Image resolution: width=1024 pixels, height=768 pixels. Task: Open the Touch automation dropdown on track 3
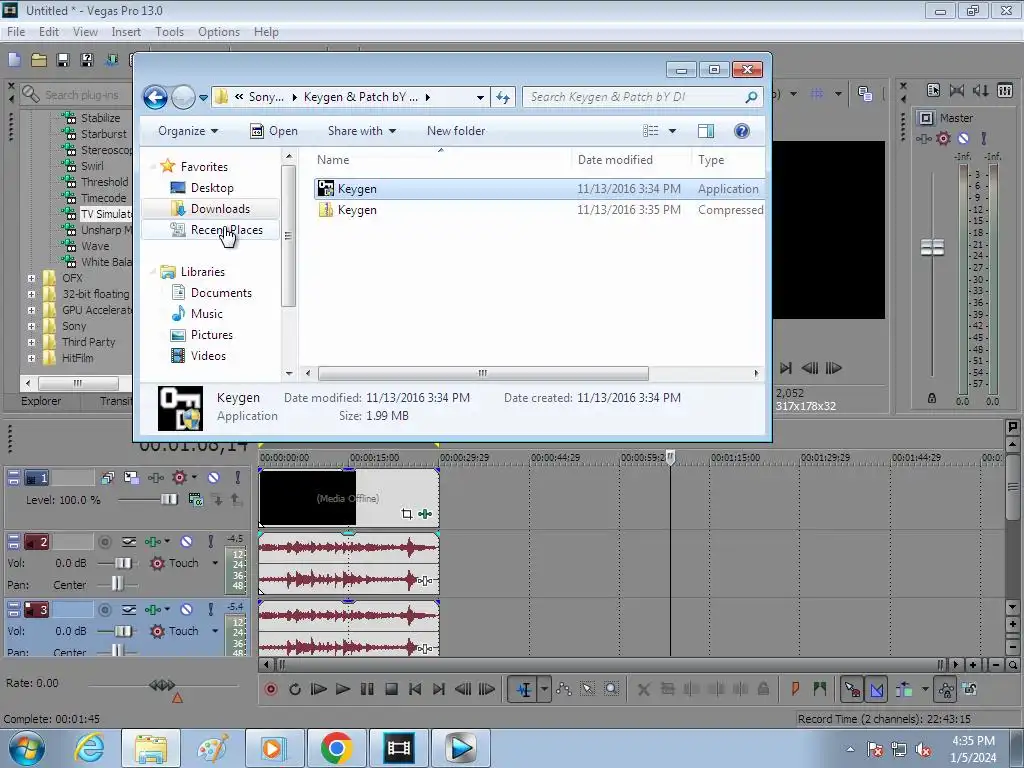[x=215, y=631]
